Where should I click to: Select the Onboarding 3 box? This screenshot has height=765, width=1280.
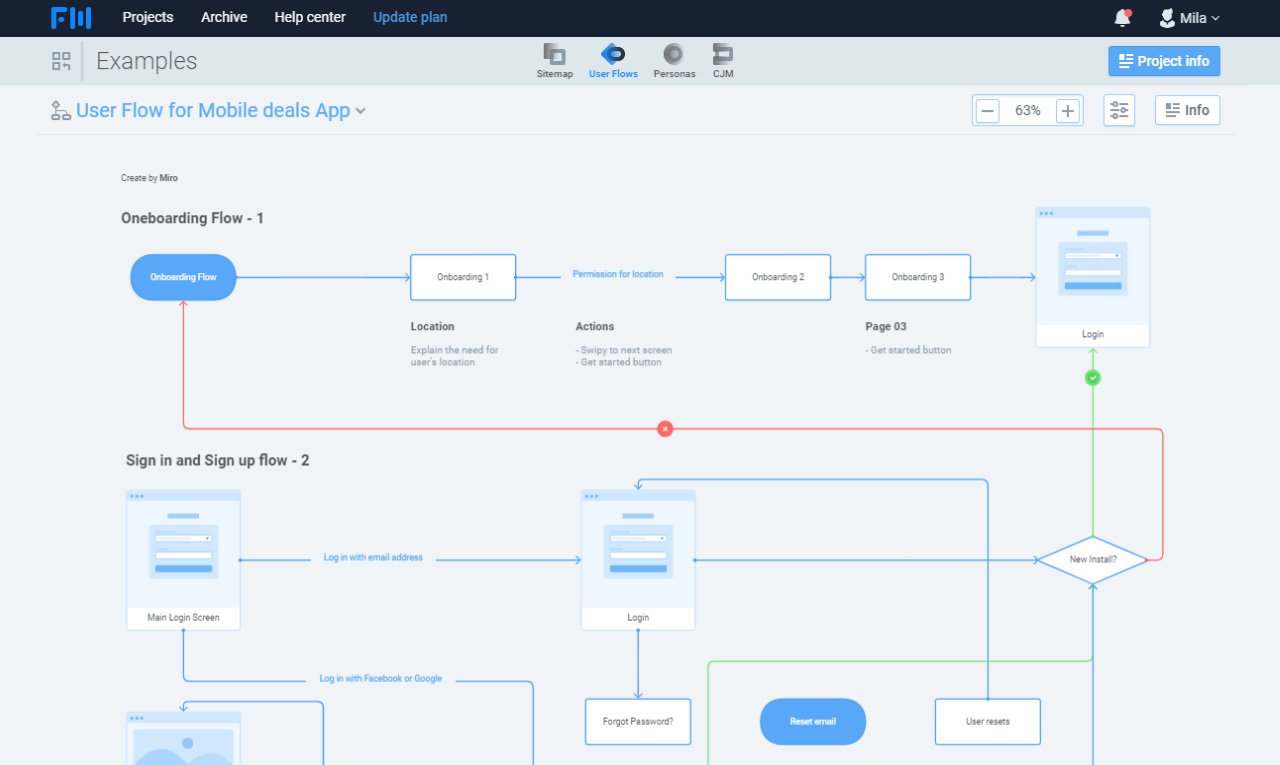pyautogui.click(x=918, y=277)
